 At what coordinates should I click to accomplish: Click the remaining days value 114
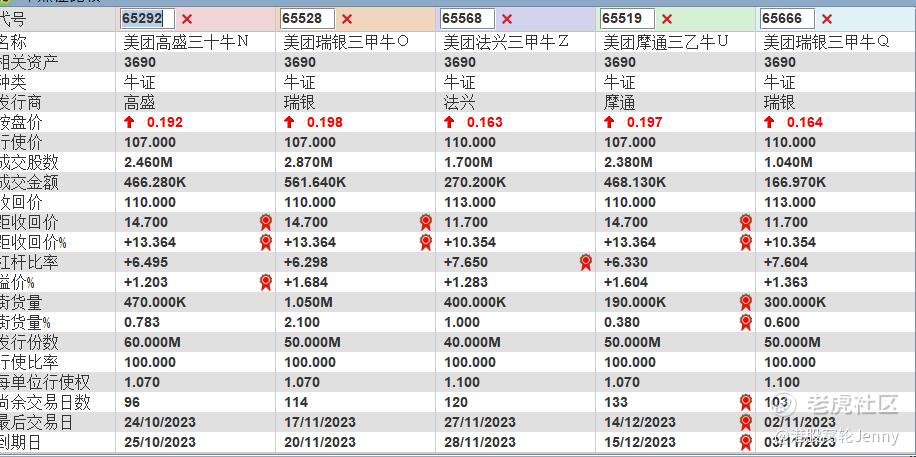point(296,402)
